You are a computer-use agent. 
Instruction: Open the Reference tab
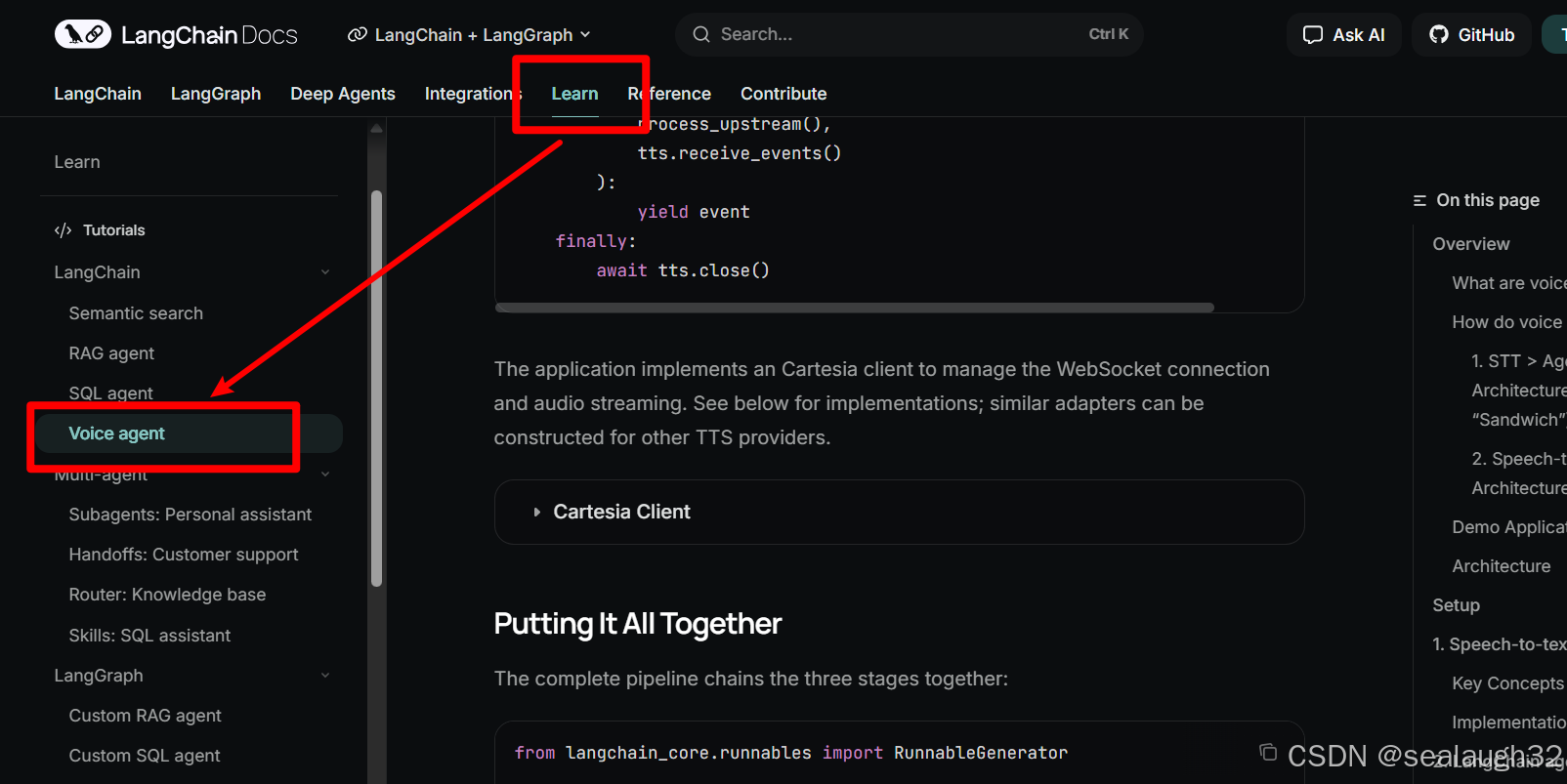[669, 94]
